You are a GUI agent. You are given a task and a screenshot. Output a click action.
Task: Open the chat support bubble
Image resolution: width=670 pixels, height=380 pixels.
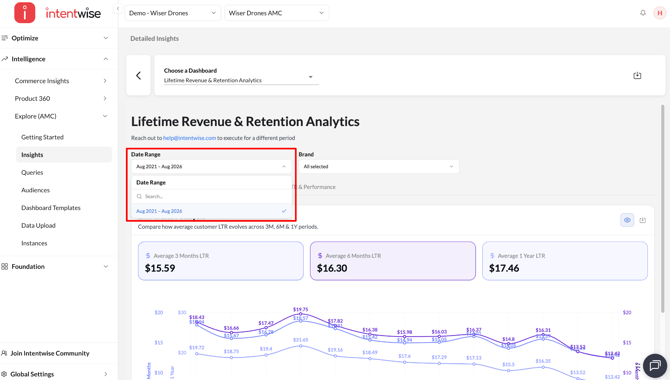pyautogui.click(x=655, y=365)
